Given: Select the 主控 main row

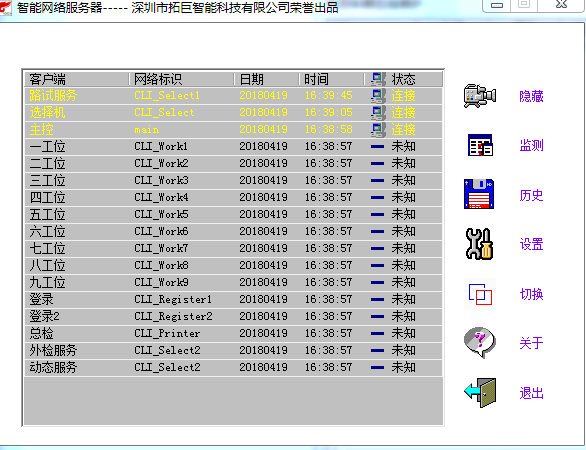Looking at the screenshot, I should click(233, 130).
